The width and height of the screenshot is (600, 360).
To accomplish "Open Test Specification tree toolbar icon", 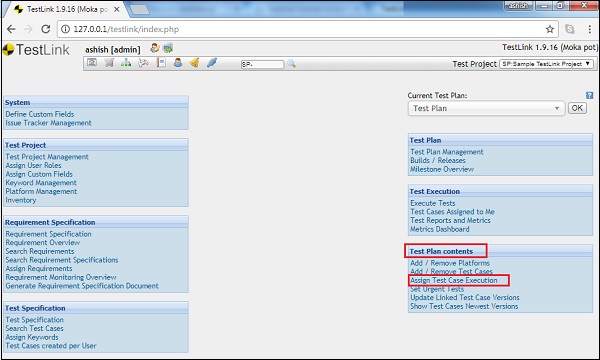I will (126, 63).
